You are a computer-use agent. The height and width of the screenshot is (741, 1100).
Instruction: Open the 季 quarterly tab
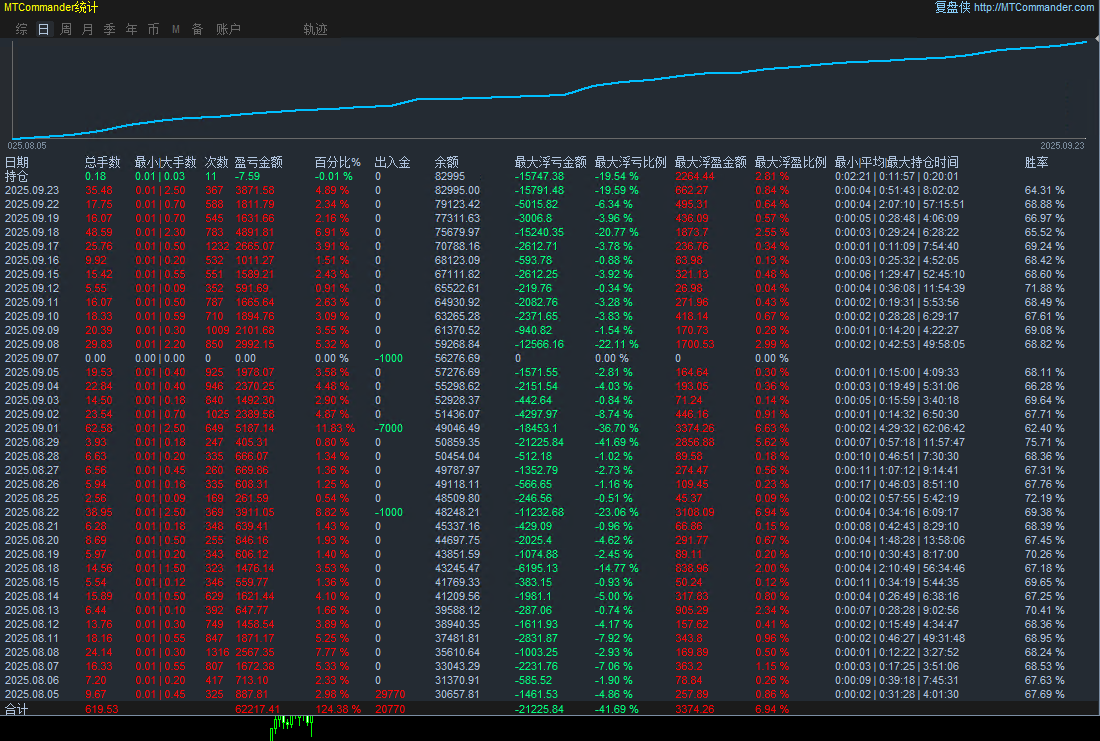click(109, 29)
